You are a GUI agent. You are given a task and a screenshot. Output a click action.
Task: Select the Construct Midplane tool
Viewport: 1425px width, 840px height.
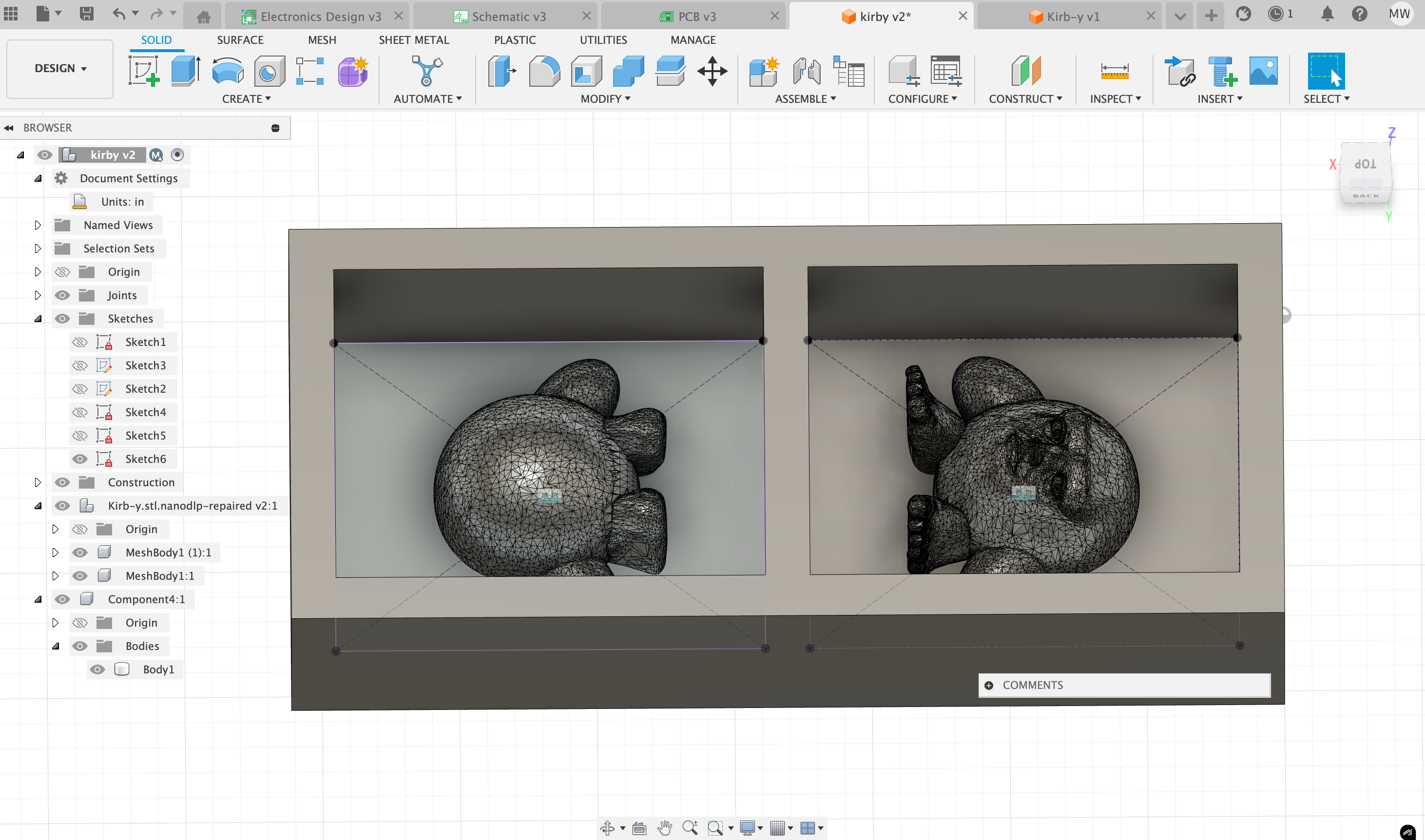1025,71
